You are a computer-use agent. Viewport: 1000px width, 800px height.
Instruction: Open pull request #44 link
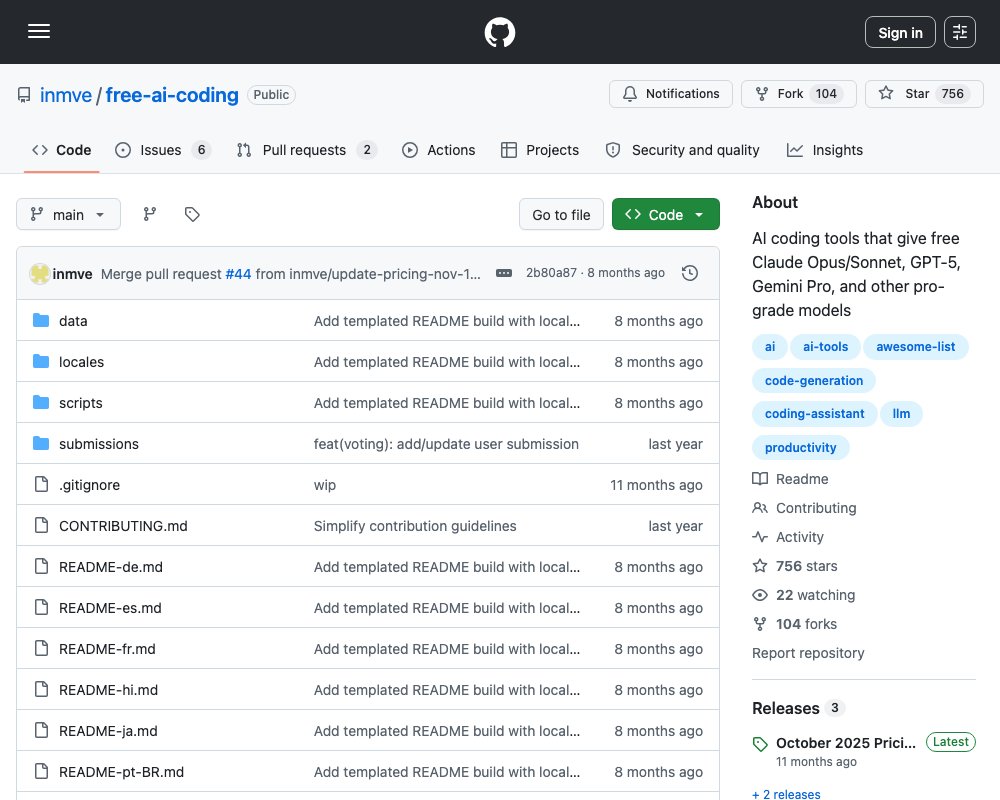pos(238,274)
